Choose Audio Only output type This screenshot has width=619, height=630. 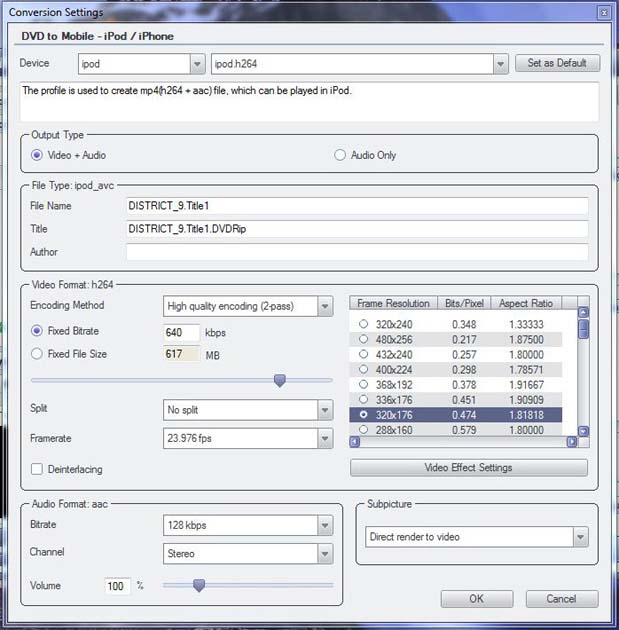[x=340, y=155]
